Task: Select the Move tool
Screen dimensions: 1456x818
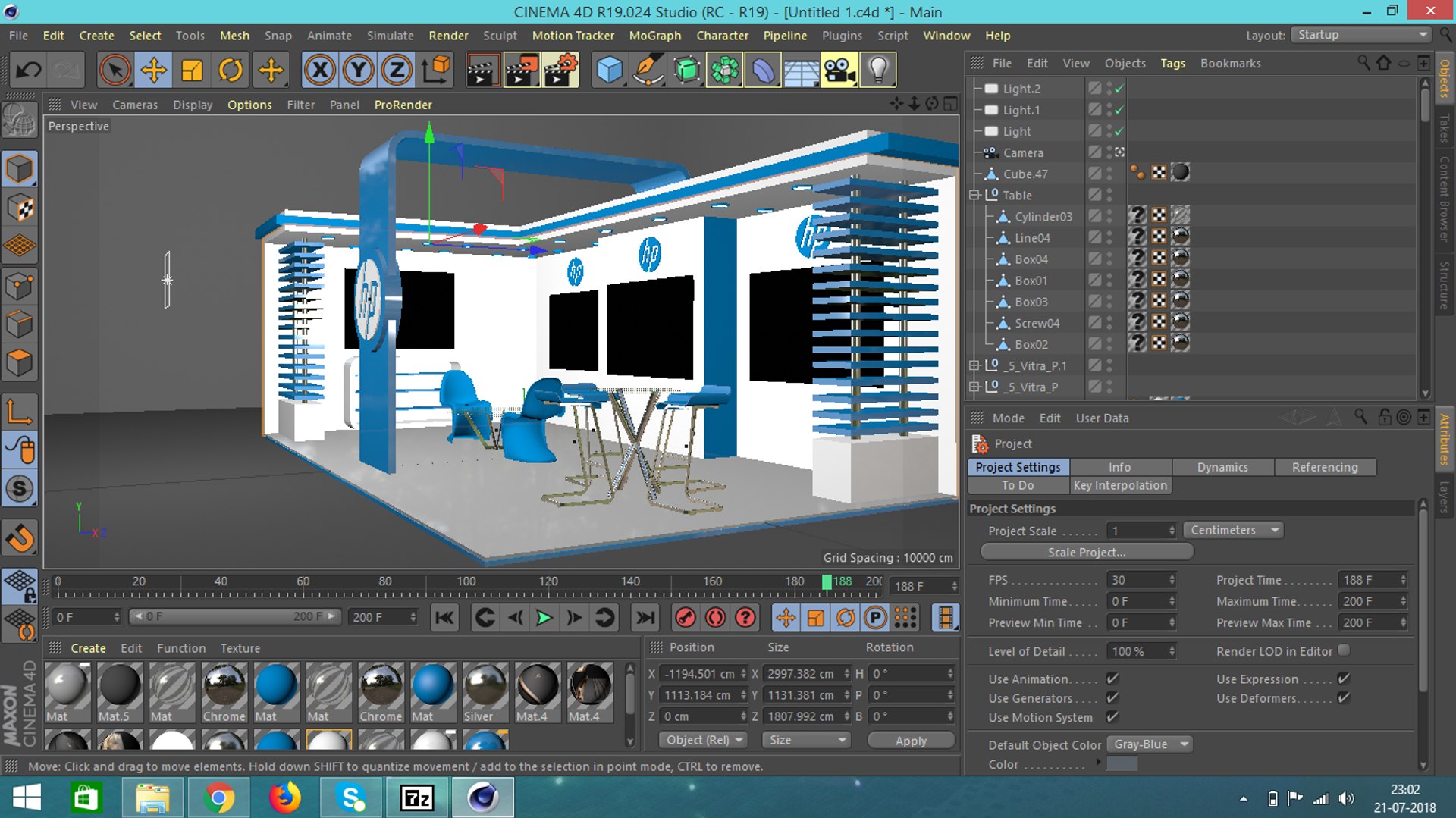Action: [x=153, y=71]
